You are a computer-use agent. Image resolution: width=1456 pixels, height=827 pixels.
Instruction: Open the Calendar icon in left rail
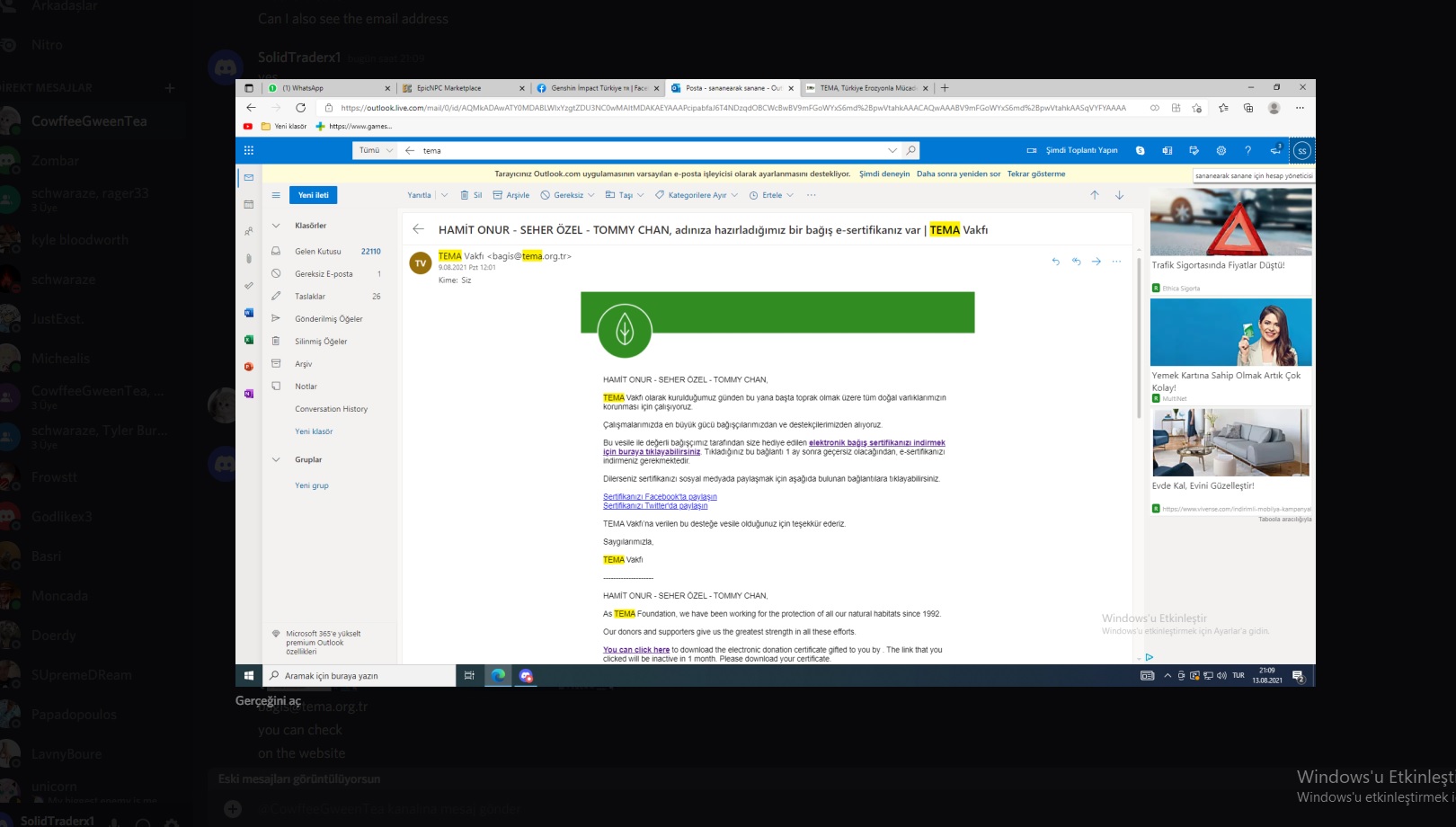249,204
